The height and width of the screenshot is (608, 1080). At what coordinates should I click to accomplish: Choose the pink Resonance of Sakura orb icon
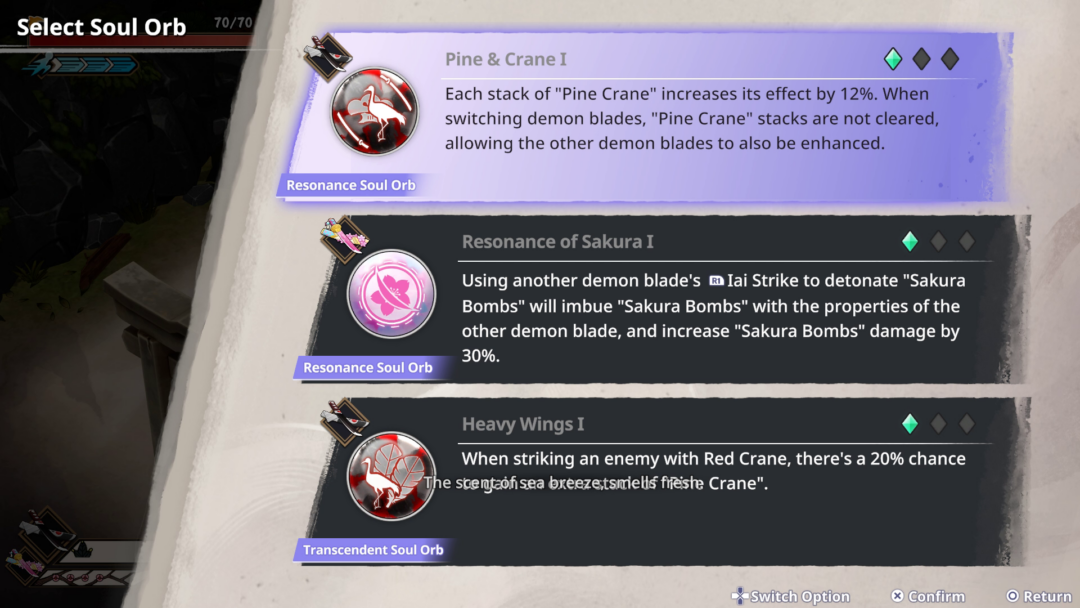tap(391, 294)
